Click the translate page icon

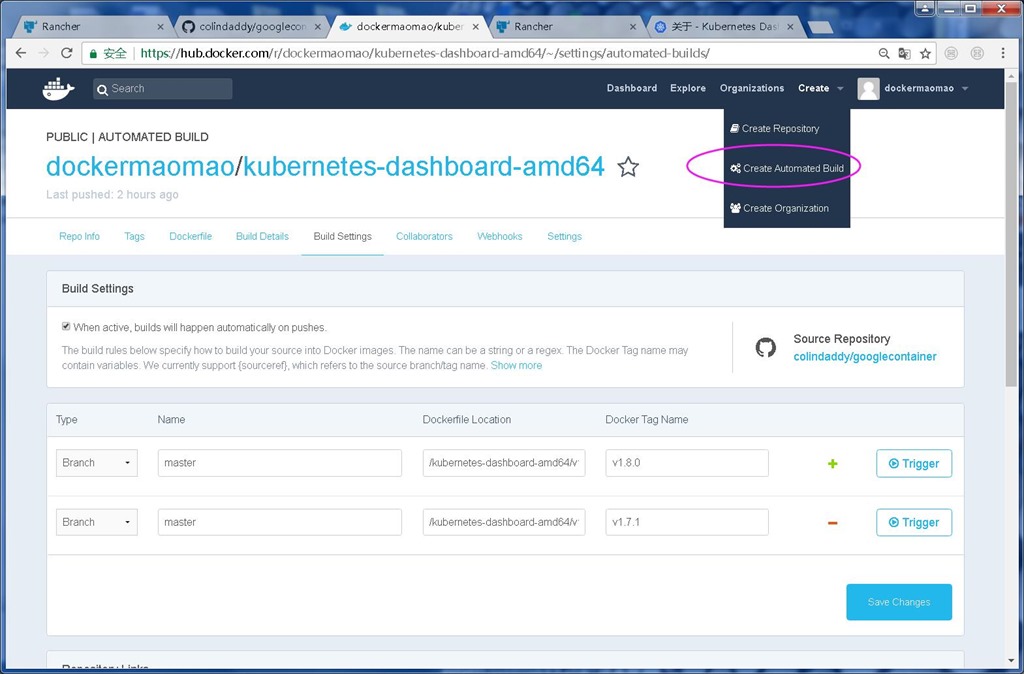click(904, 54)
